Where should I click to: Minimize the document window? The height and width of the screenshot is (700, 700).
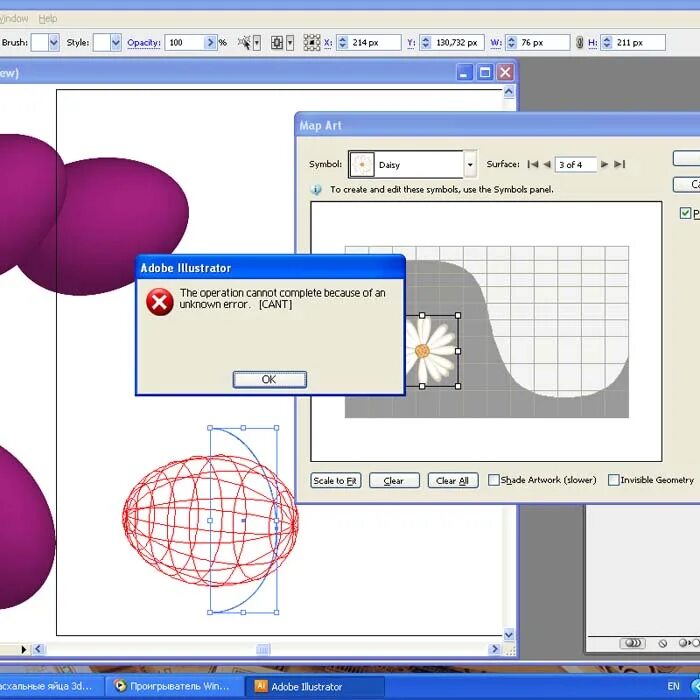(464, 72)
